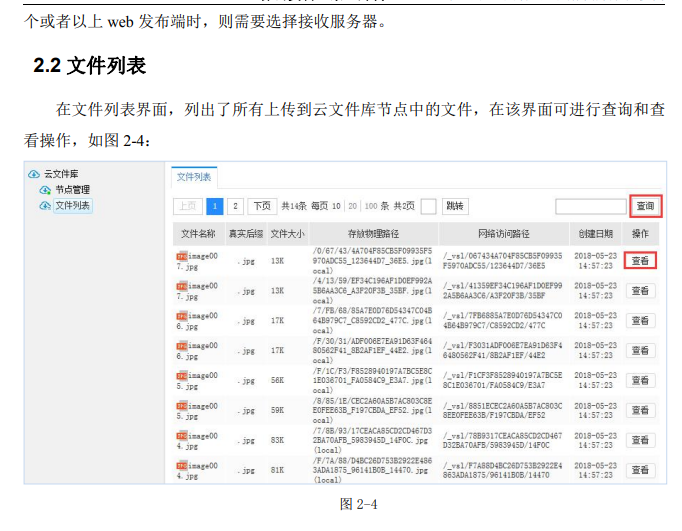This screenshot has width=682, height=531.
Task: Click the file icon of the 59K image005.jpg
Action: click(181, 404)
